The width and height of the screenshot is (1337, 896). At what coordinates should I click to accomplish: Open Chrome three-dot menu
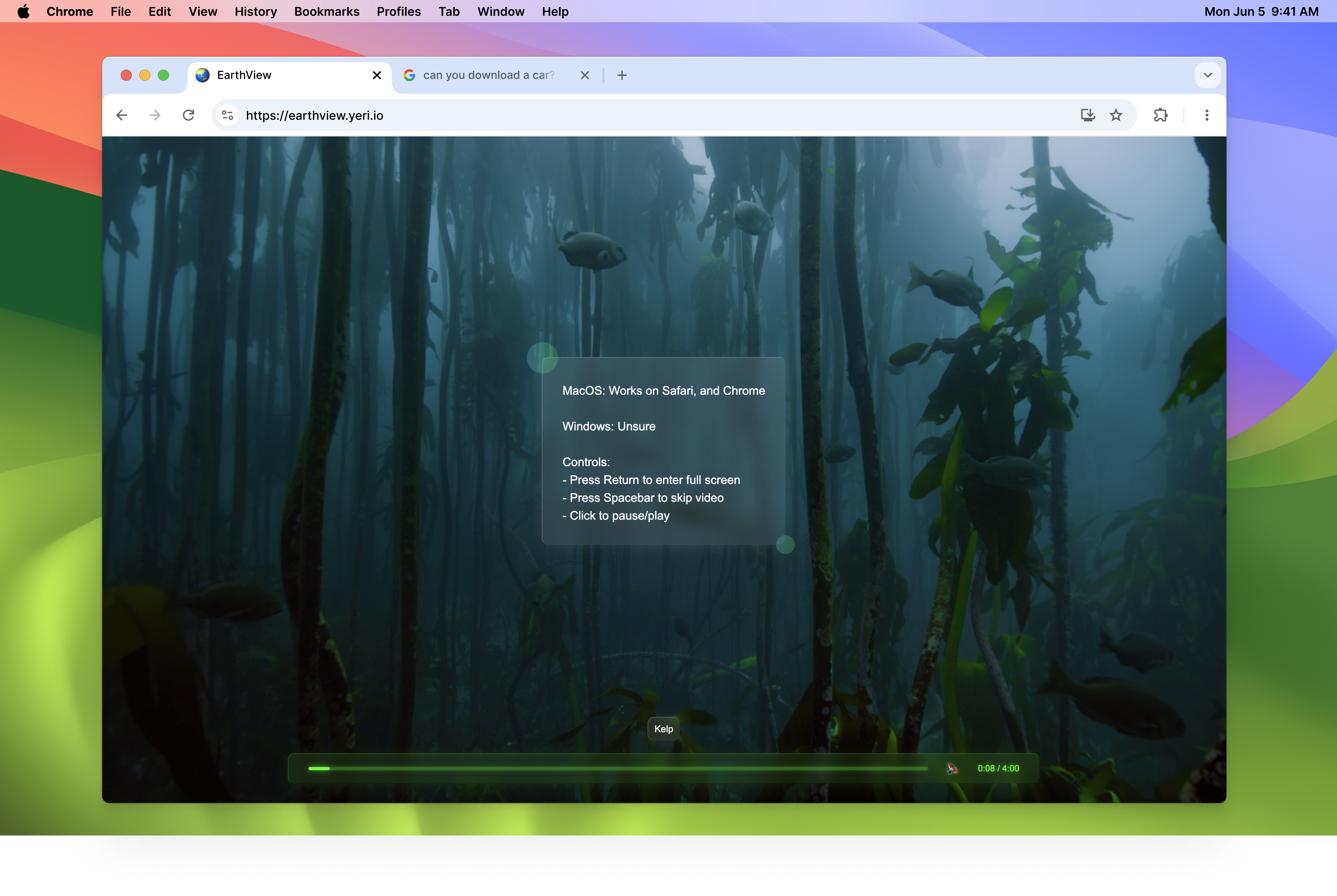pos(1207,116)
